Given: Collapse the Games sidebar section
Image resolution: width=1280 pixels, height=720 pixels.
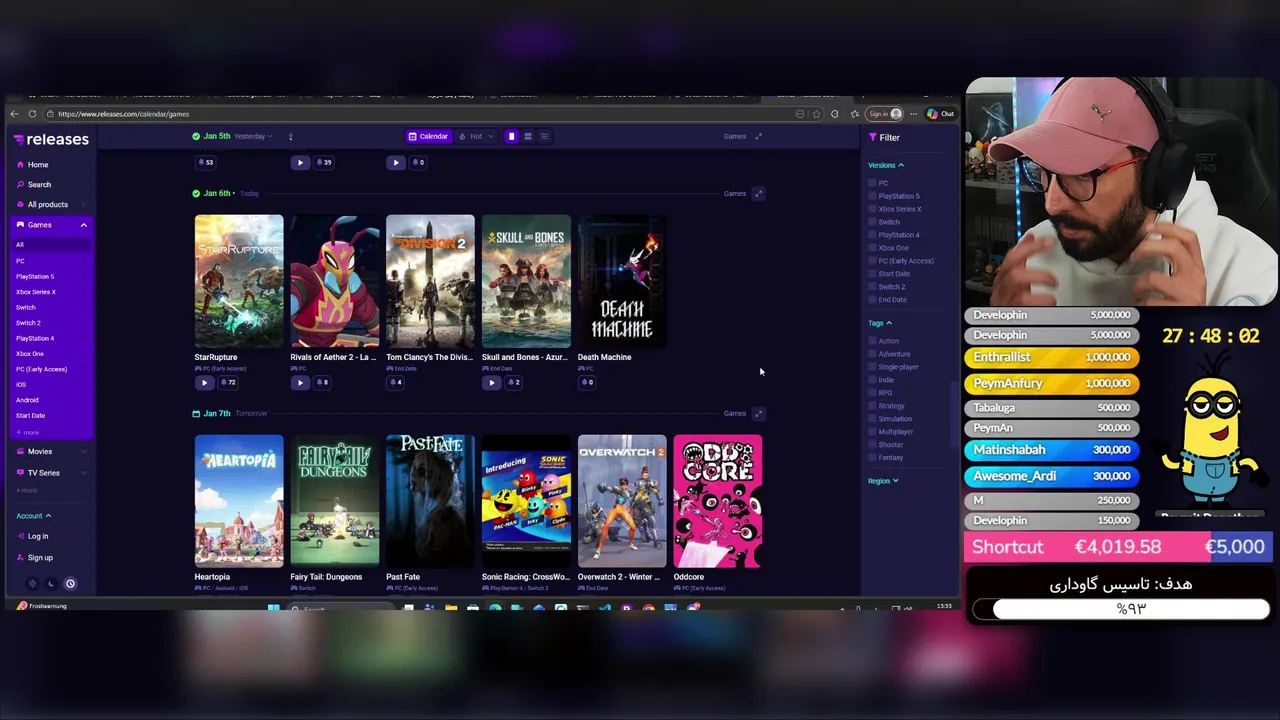Looking at the screenshot, I should pyautogui.click(x=84, y=225).
